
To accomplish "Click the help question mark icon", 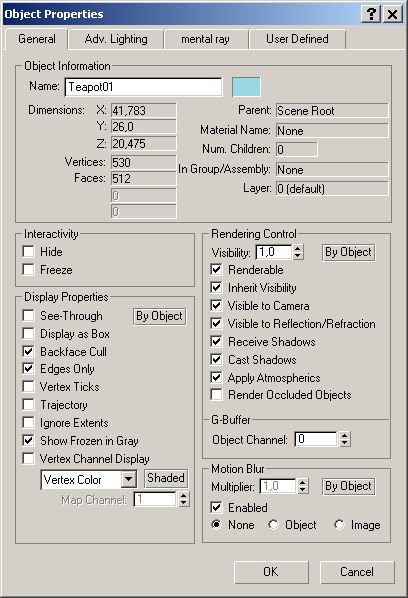I will (x=371, y=14).
